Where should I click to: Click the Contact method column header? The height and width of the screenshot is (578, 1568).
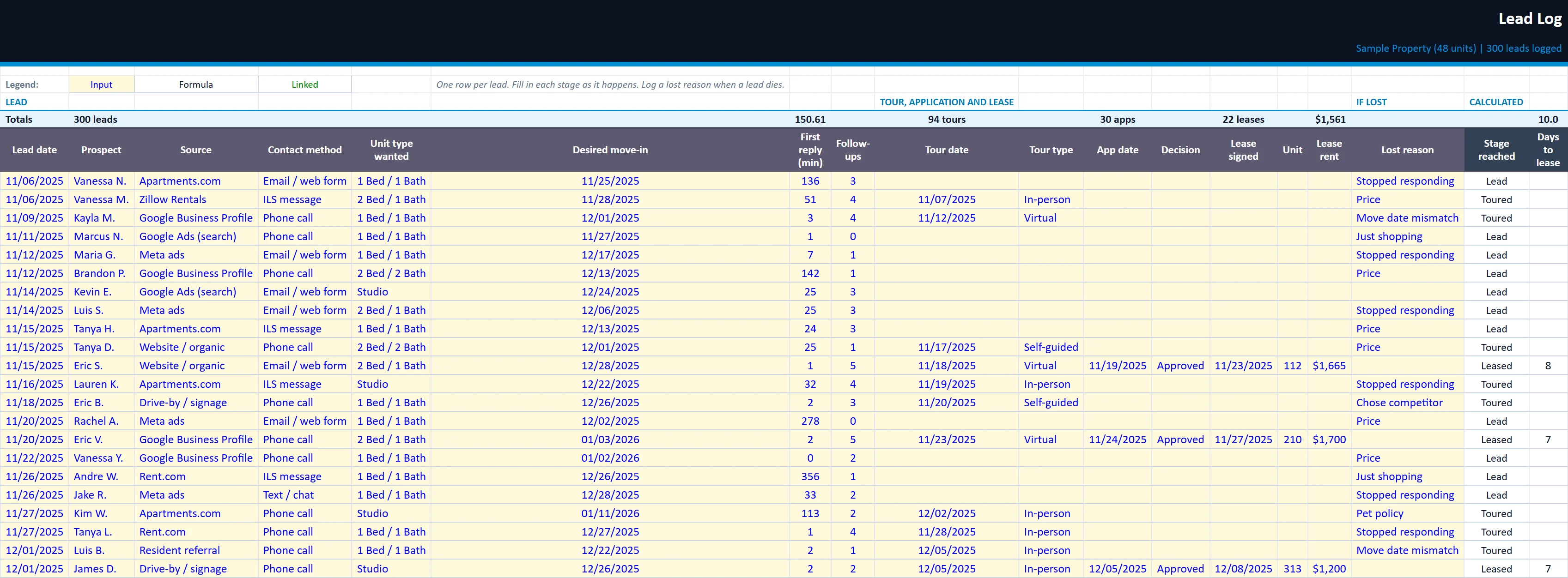pyautogui.click(x=304, y=150)
